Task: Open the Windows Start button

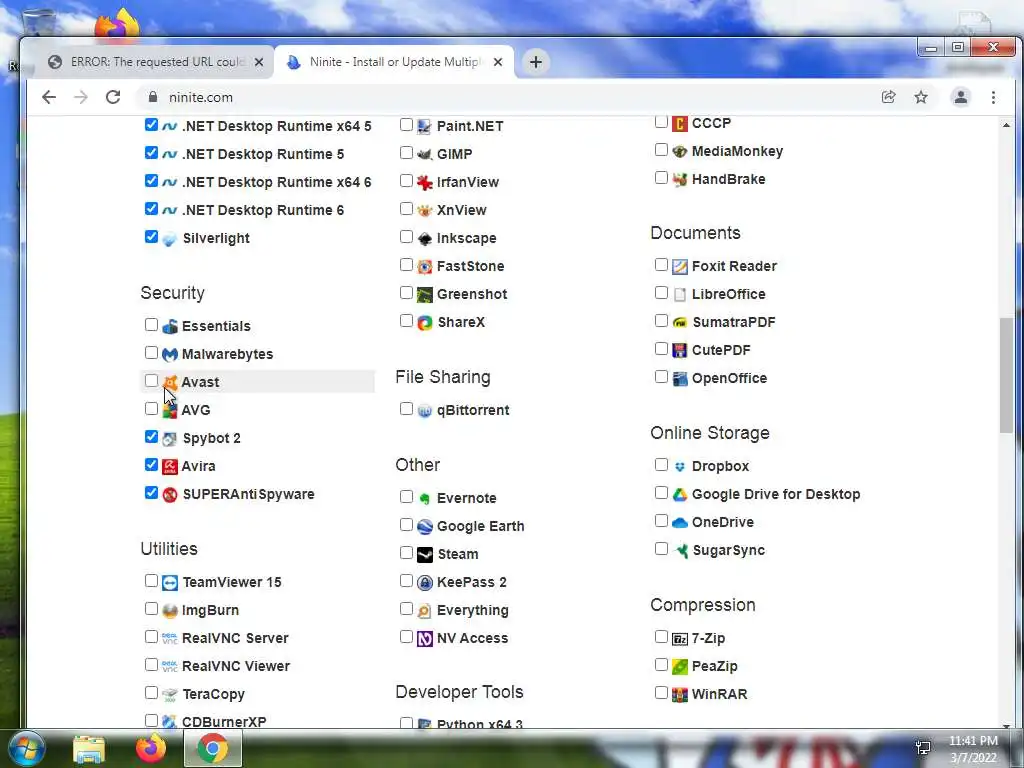Action: point(25,748)
